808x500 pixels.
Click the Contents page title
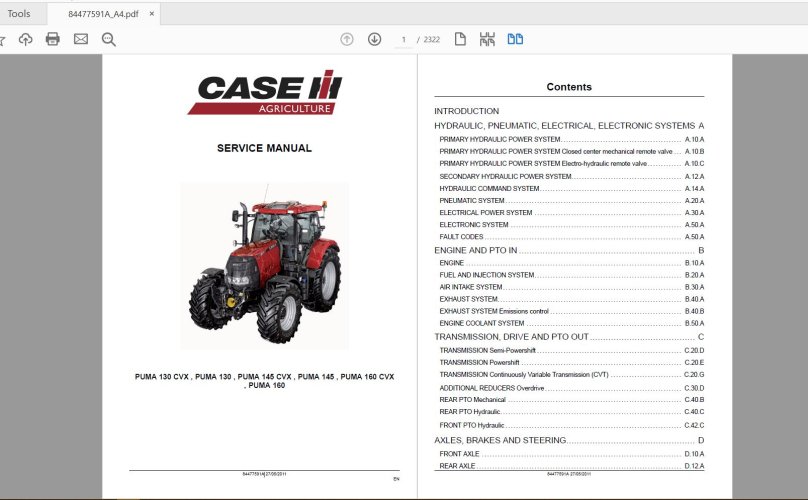(x=569, y=87)
